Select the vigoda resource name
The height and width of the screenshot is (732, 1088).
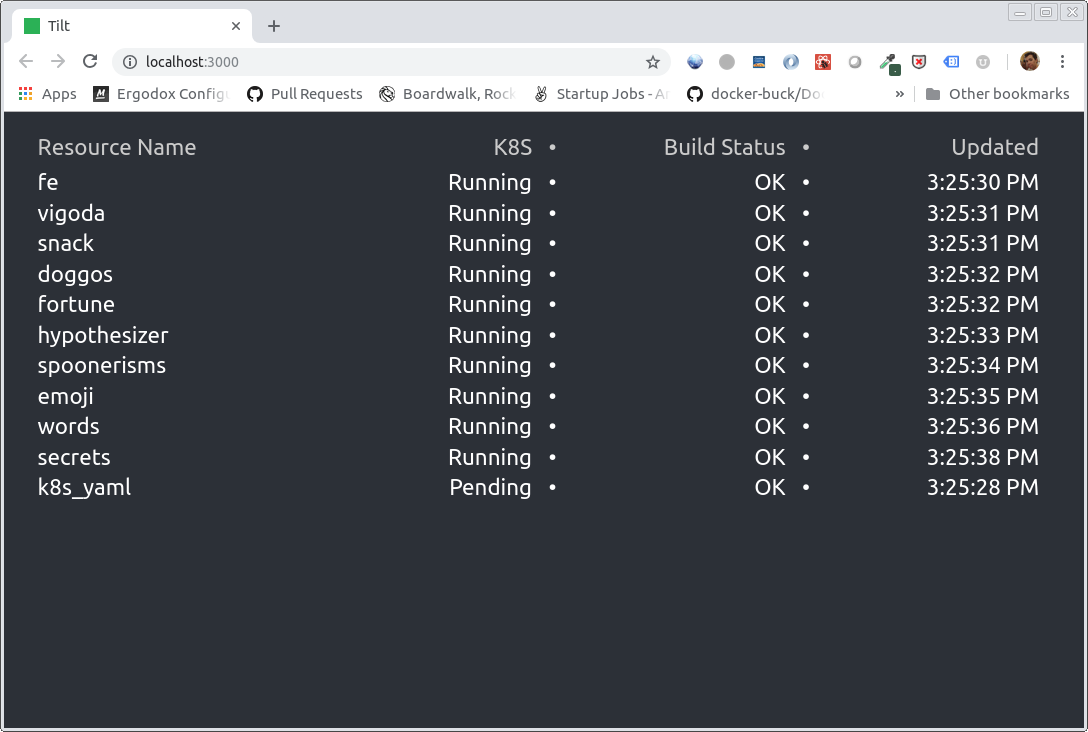71,213
